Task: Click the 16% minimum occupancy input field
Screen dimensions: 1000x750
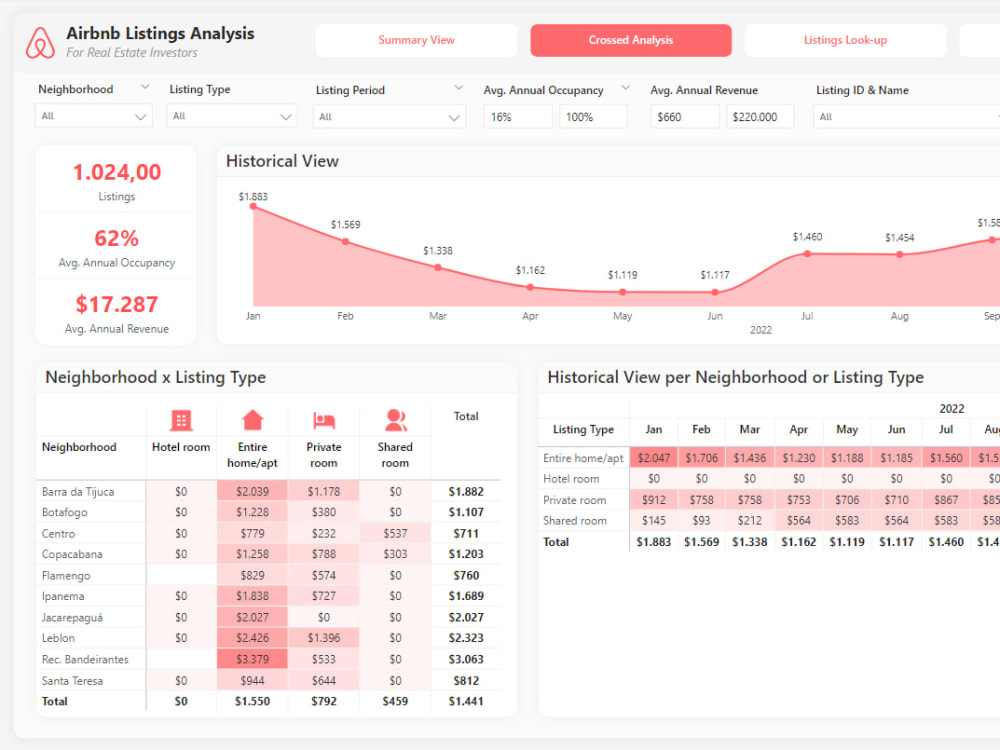Action: (517, 116)
